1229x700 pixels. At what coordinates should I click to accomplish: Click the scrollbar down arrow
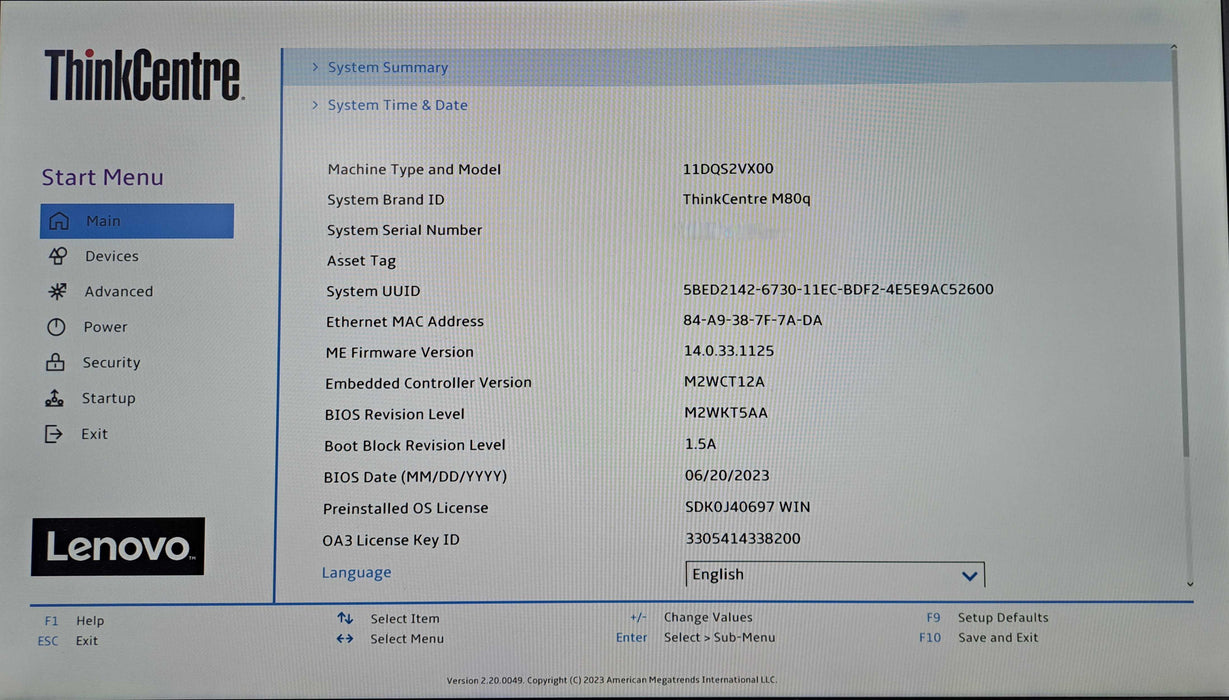click(1189, 583)
